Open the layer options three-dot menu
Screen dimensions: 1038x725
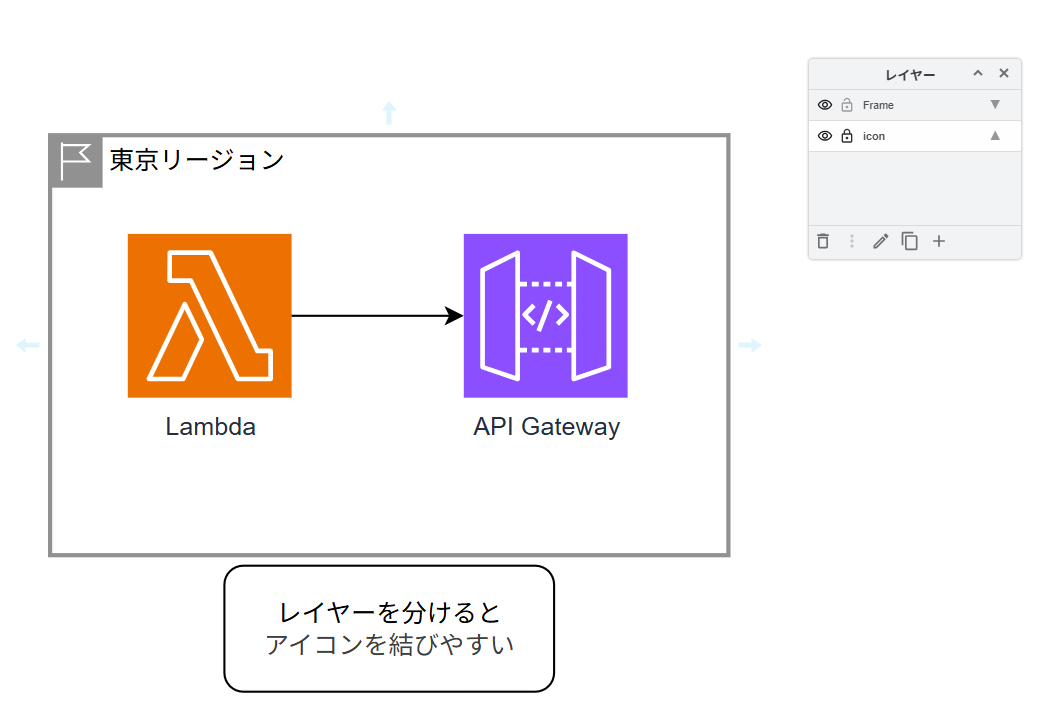point(852,241)
